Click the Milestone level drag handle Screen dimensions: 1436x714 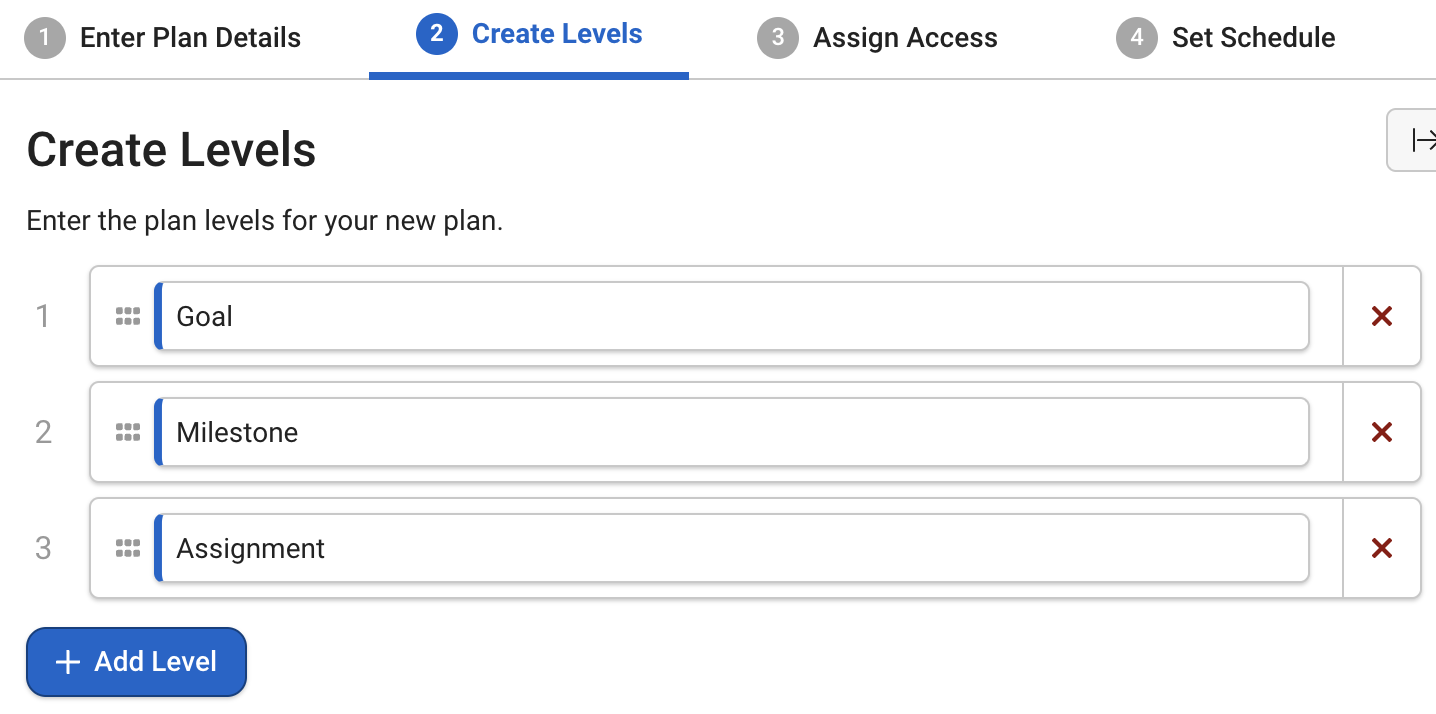point(128,432)
